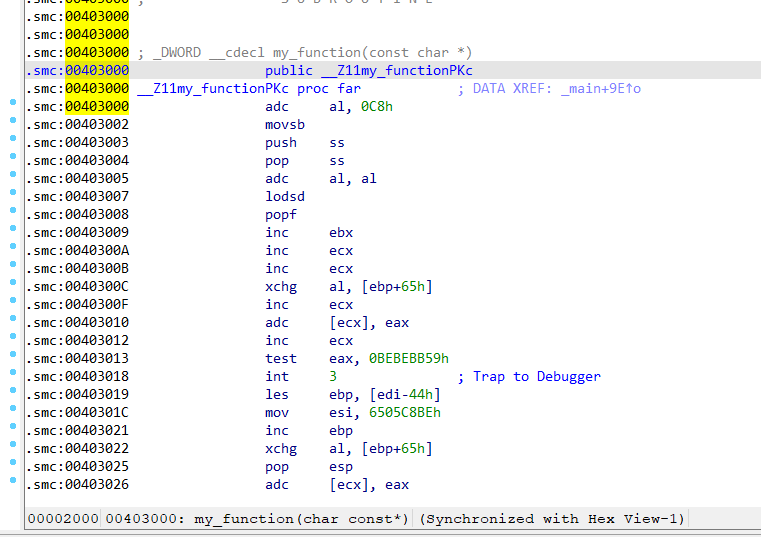
Task: Click __Z11my_functionPKc proc far label
Action: pos(249,89)
